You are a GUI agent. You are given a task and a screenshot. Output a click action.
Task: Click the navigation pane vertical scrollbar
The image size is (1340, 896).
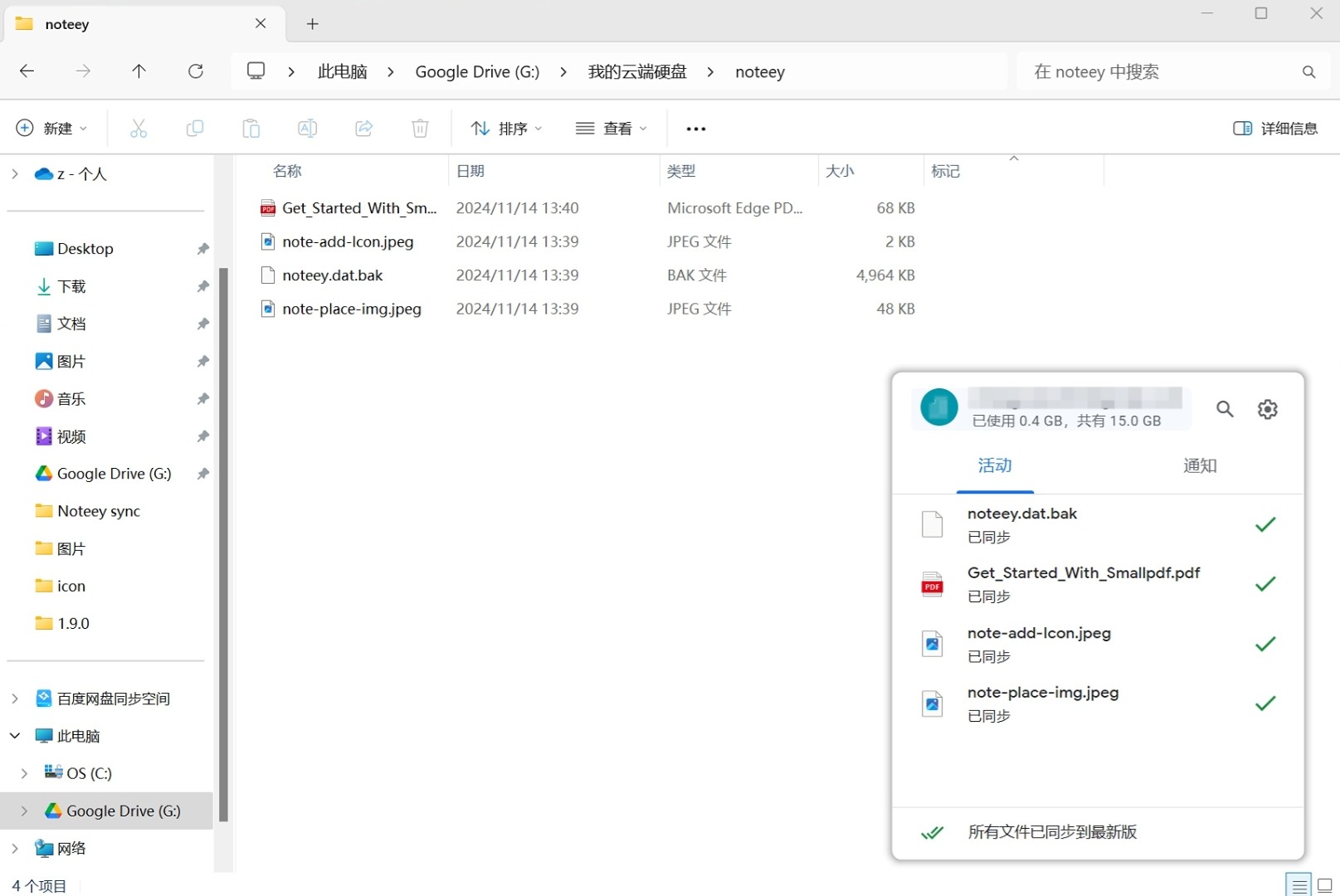point(223,544)
